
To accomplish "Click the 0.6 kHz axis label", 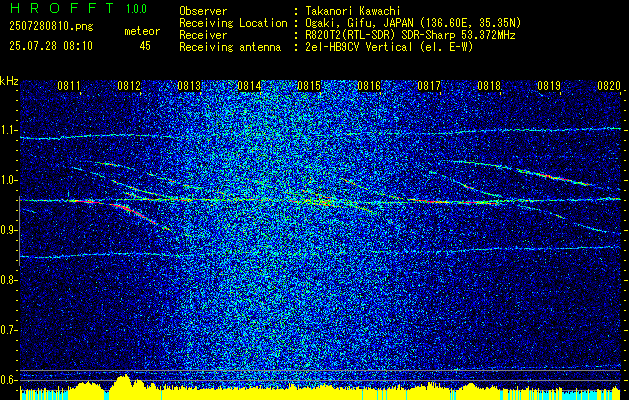I will coord(8,380).
